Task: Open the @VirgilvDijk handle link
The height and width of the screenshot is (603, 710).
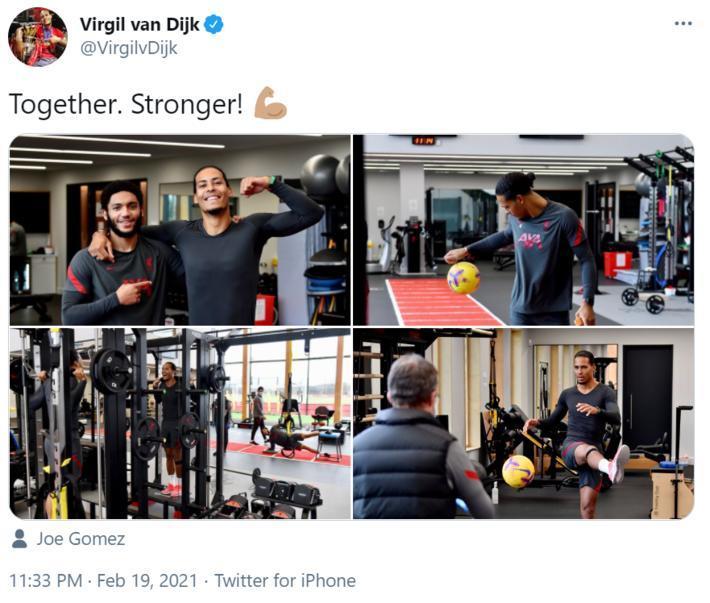Action: (x=129, y=48)
